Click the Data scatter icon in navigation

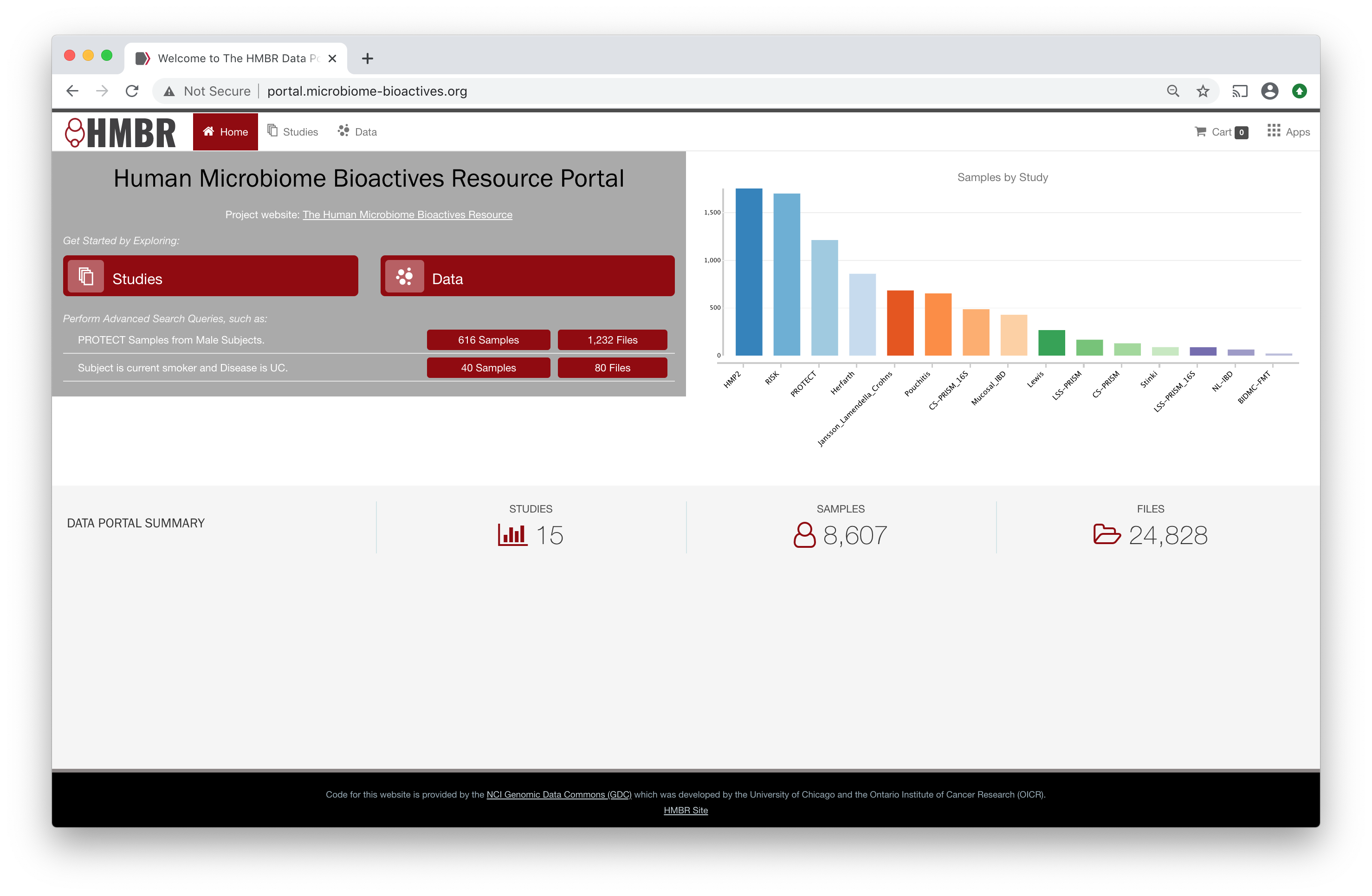[343, 131]
